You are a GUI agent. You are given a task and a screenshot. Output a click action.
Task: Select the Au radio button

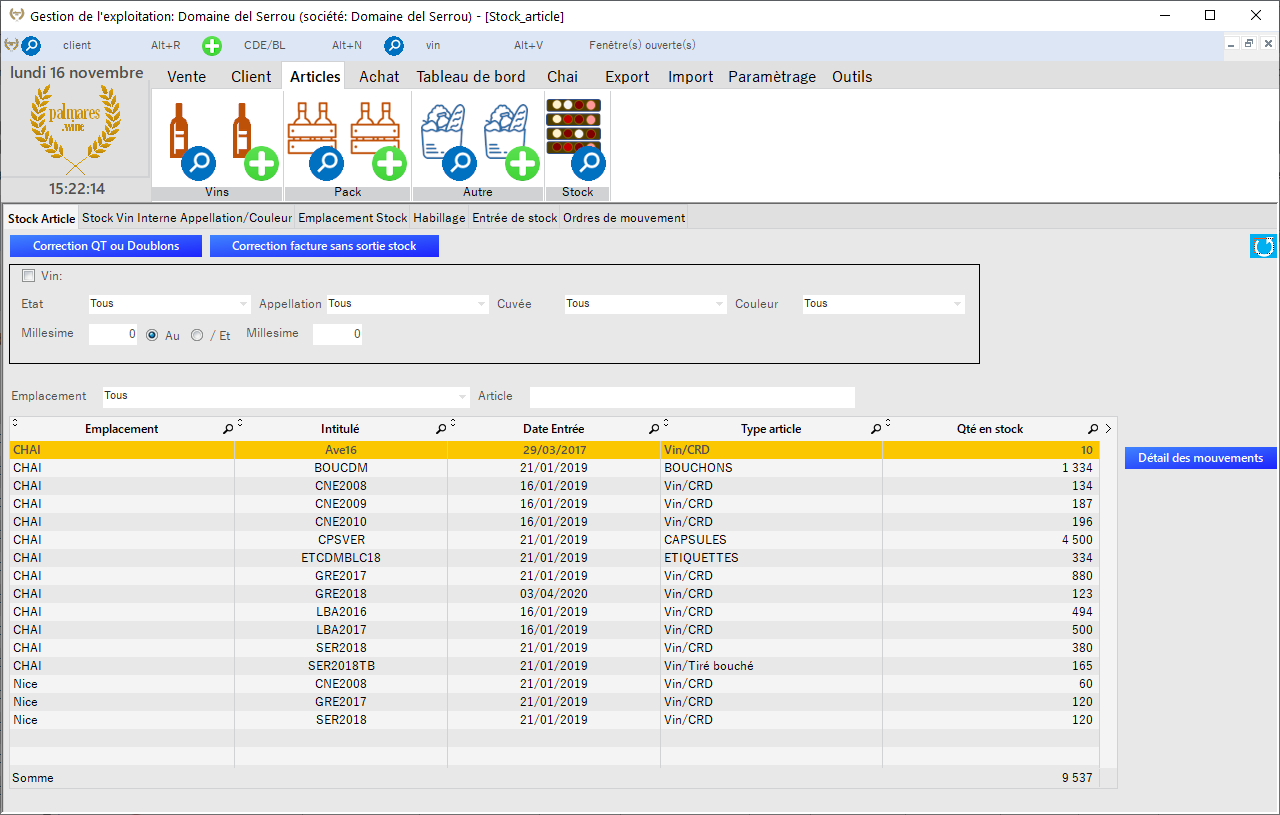click(x=152, y=336)
